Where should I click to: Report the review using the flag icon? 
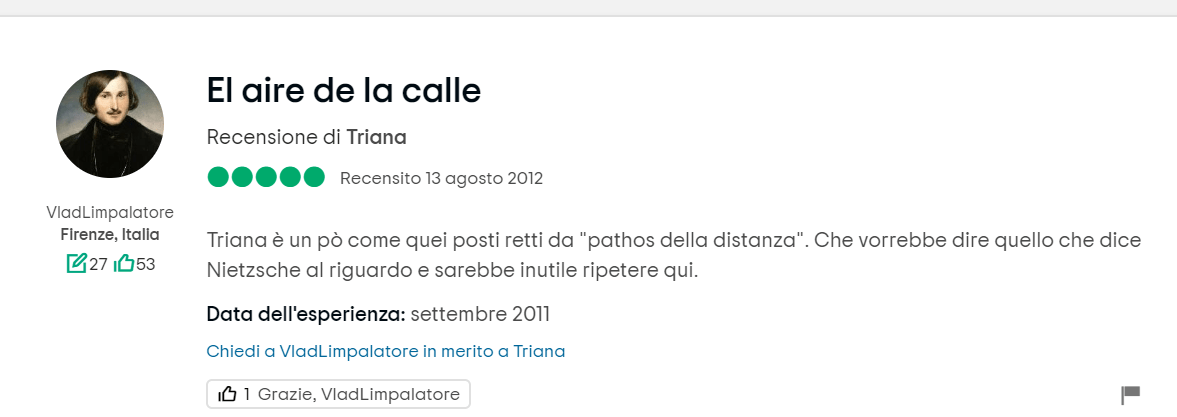coord(1131,395)
